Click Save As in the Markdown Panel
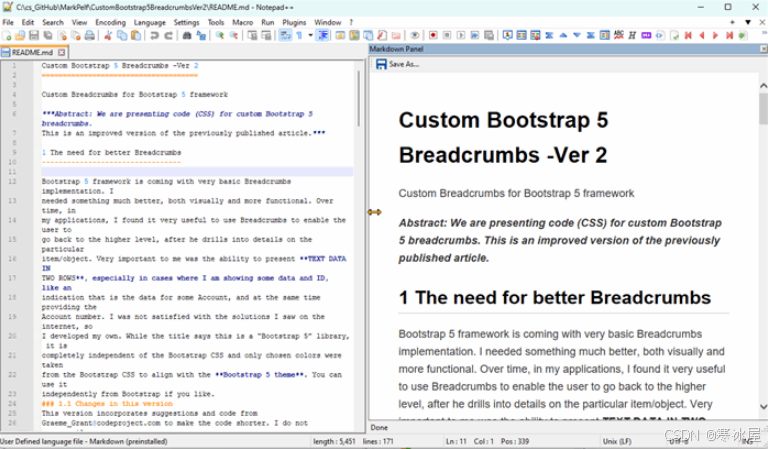The height and width of the screenshot is (449, 768). [x=398, y=64]
